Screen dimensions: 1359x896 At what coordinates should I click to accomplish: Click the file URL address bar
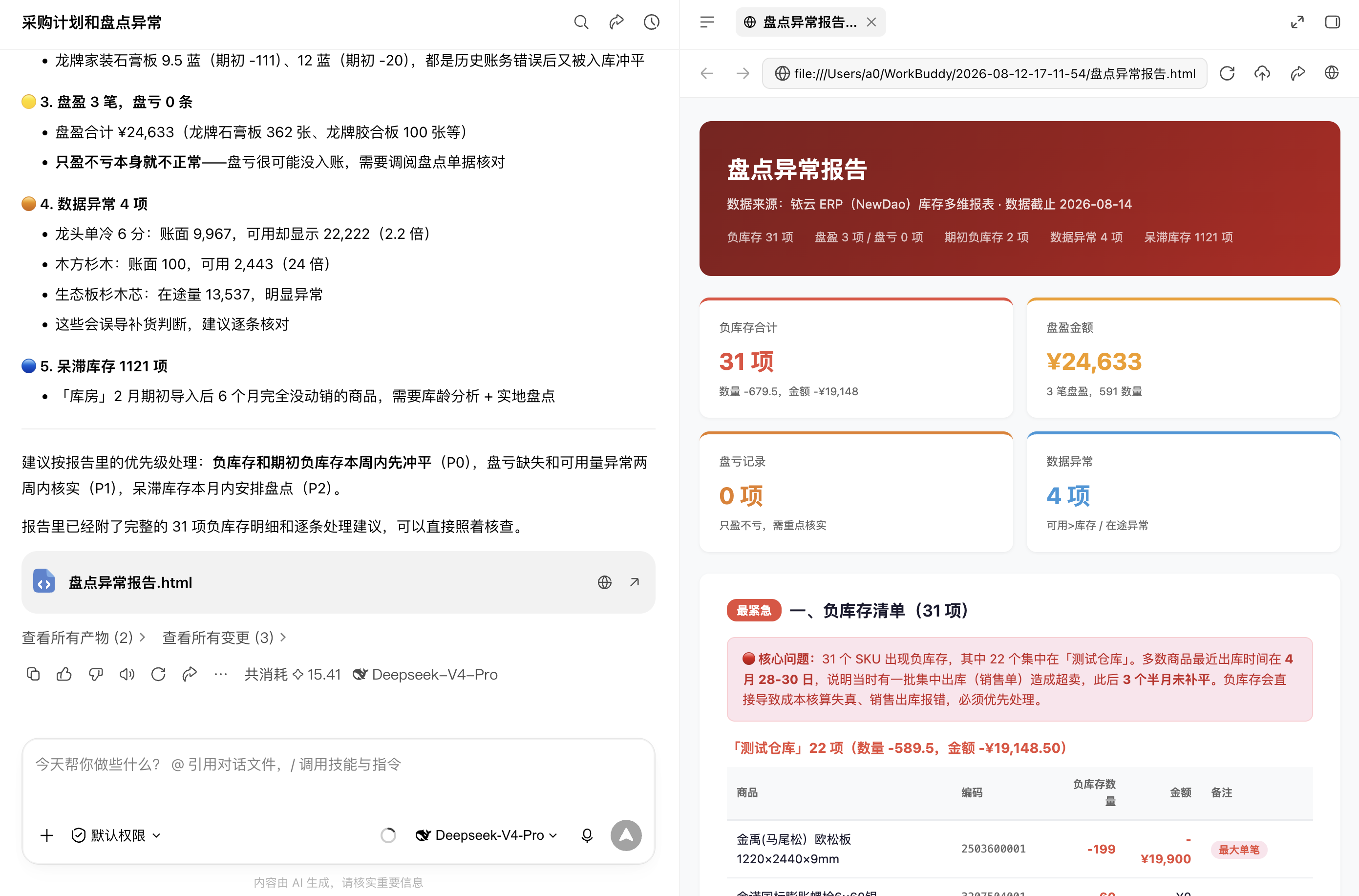point(984,73)
